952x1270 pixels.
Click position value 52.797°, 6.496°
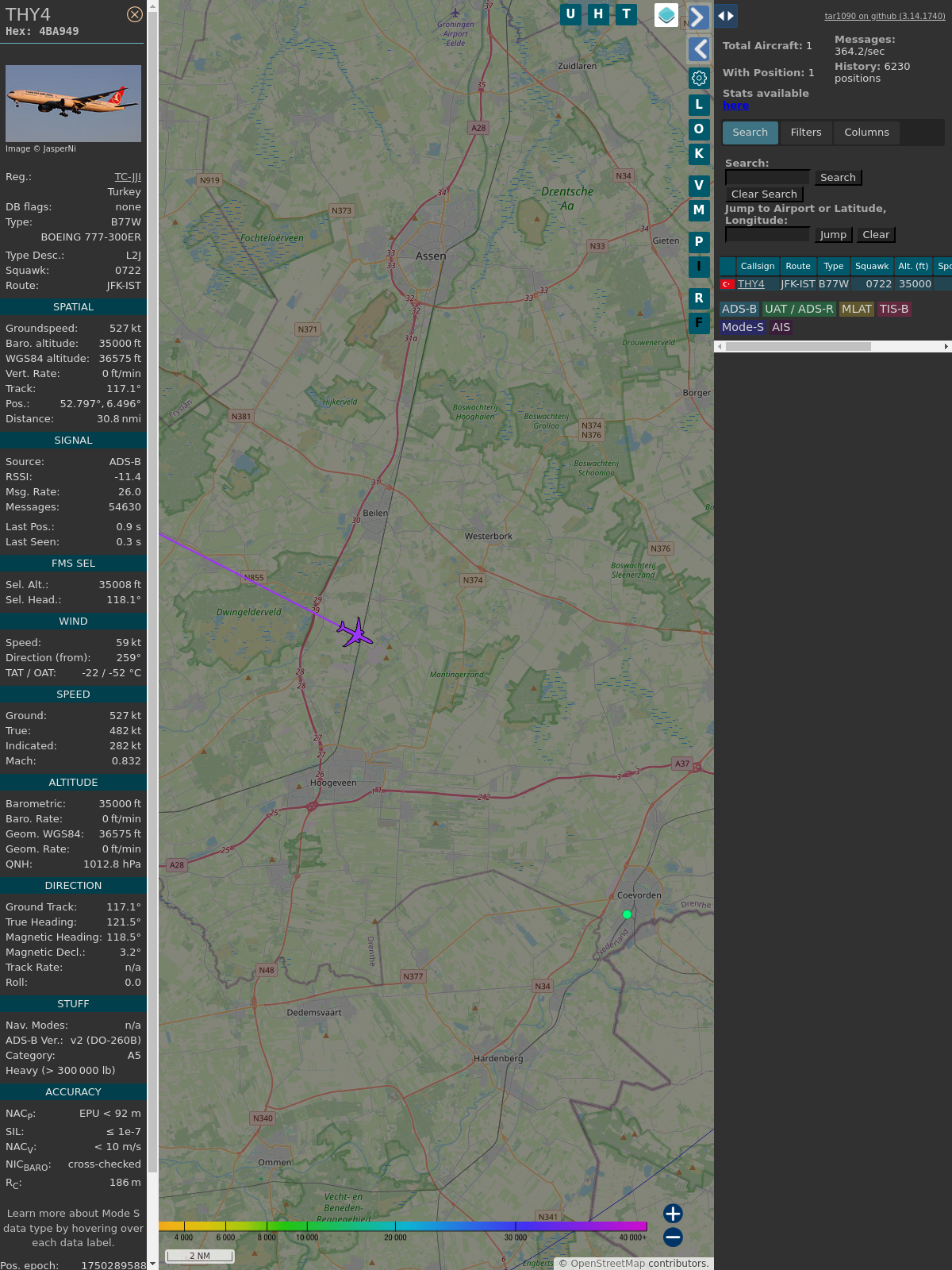click(101, 404)
